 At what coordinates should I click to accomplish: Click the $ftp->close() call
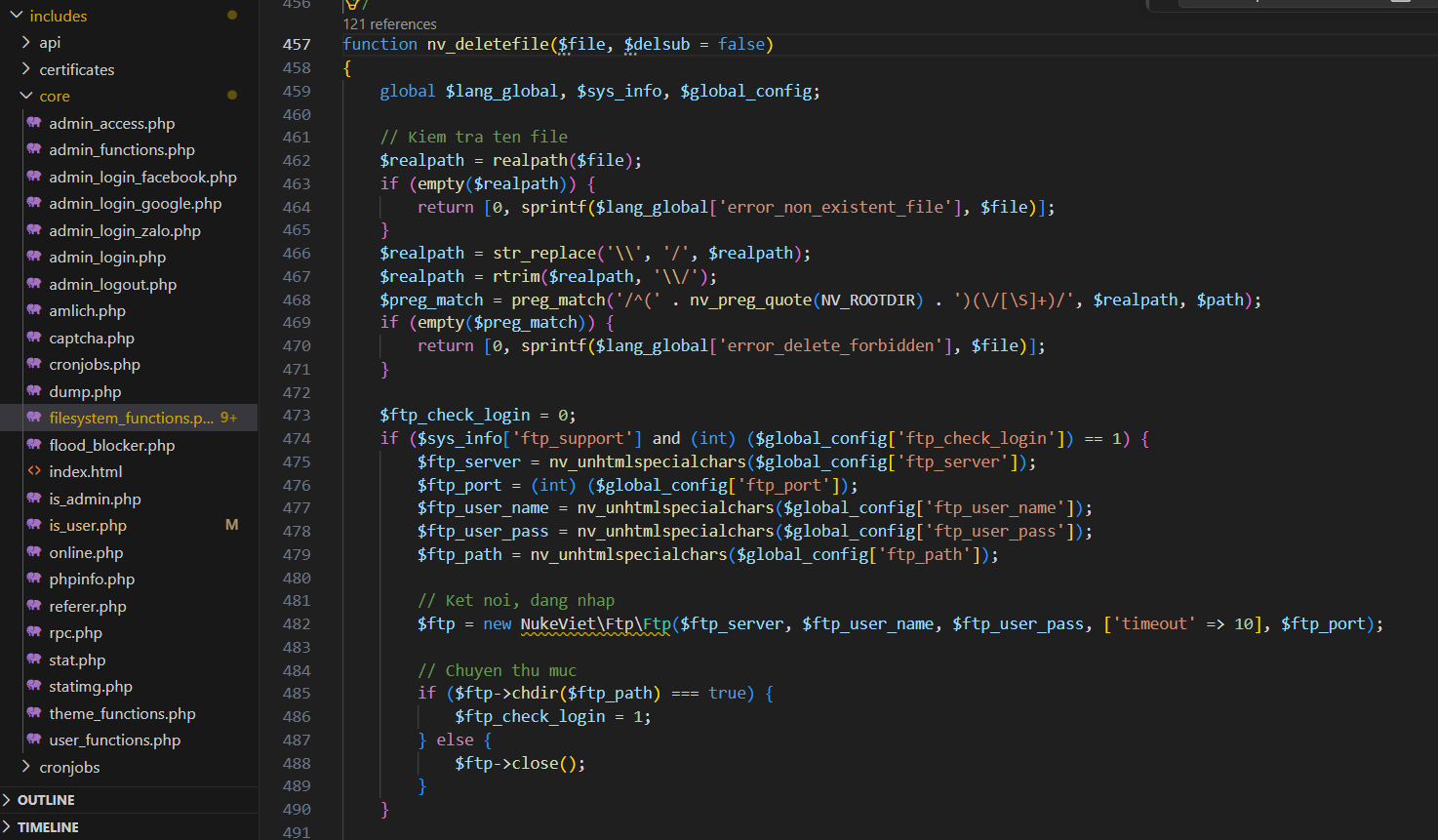coord(520,763)
